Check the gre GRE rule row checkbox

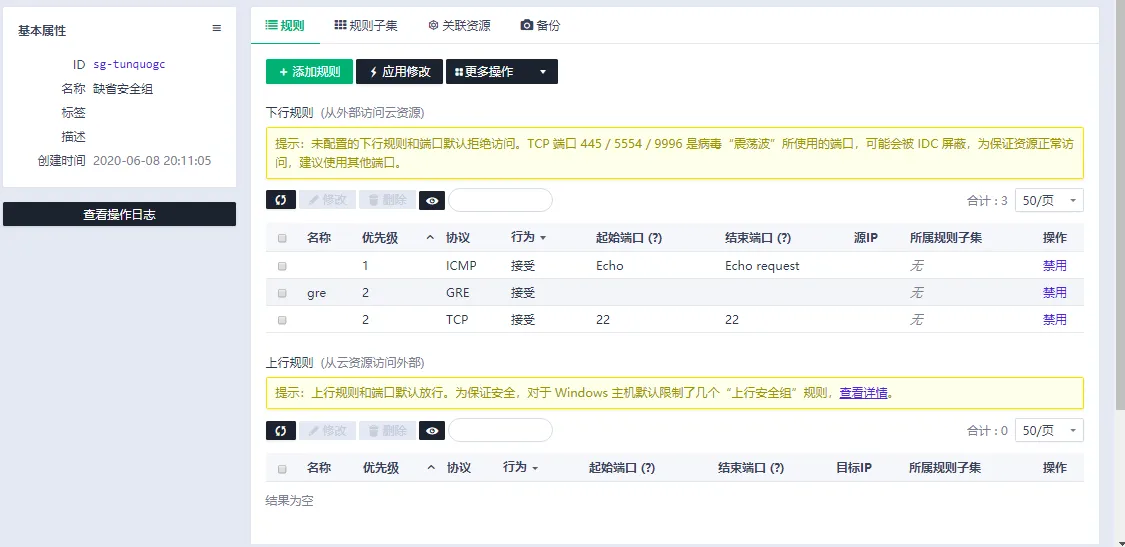(x=282, y=293)
